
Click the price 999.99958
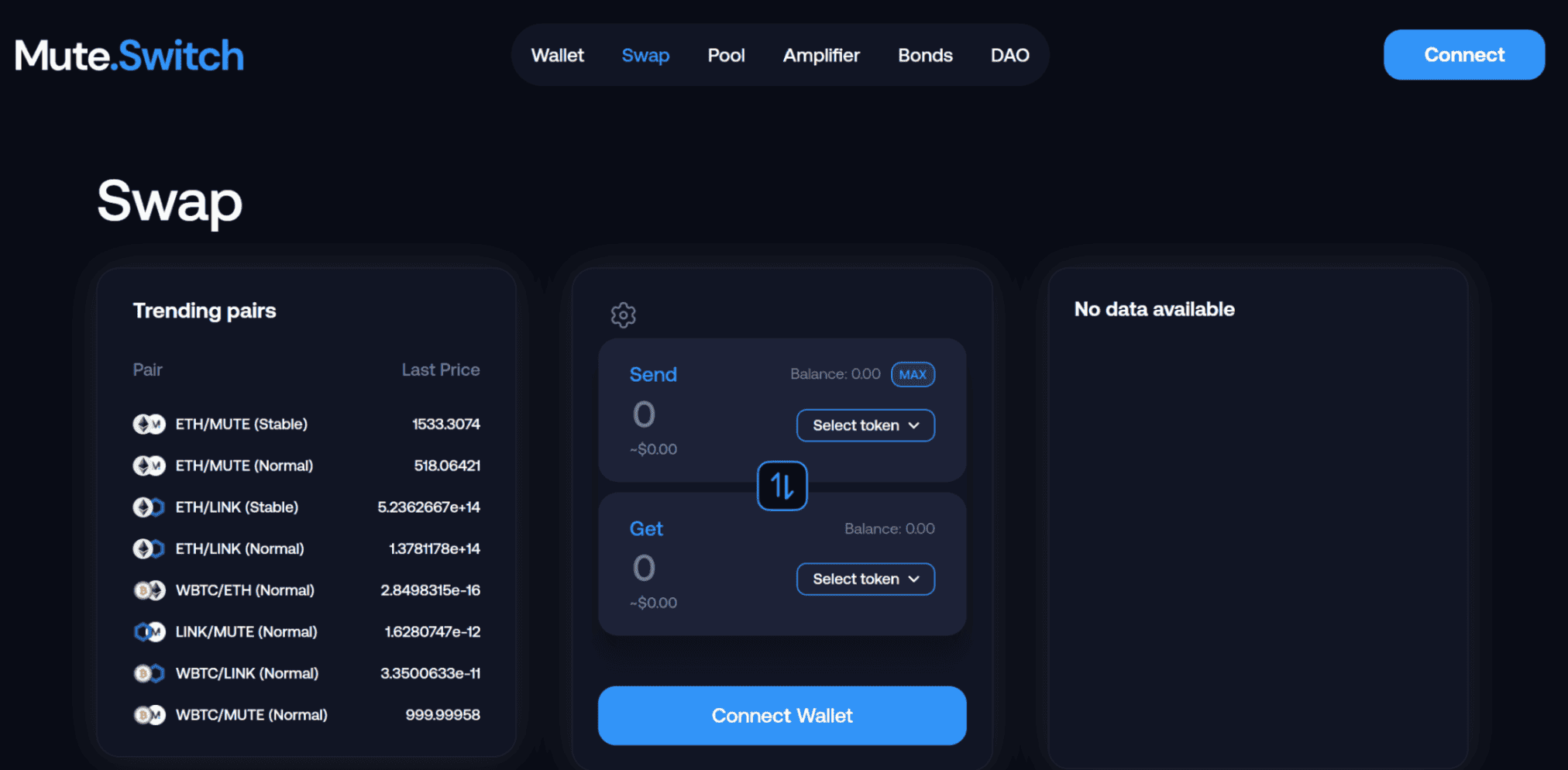[443, 715]
